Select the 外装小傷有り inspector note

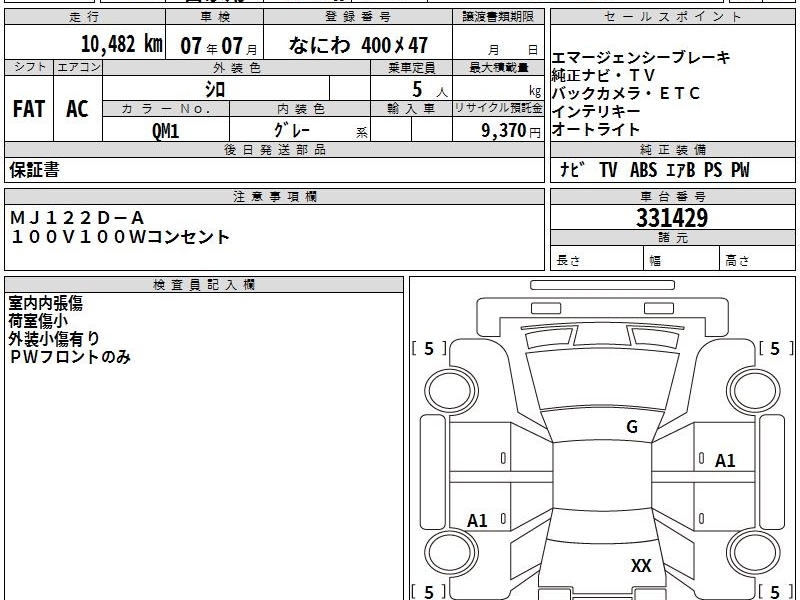pos(54,339)
